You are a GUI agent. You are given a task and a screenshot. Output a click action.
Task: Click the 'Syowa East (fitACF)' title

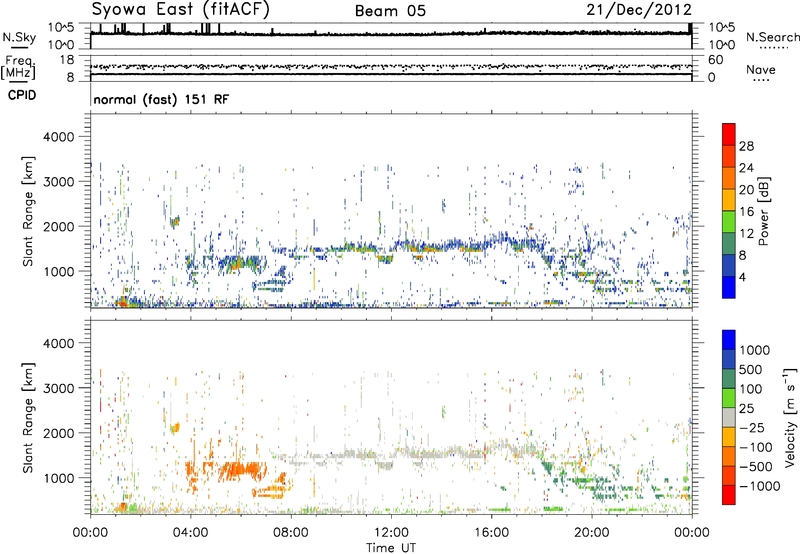pyautogui.click(x=181, y=9)
